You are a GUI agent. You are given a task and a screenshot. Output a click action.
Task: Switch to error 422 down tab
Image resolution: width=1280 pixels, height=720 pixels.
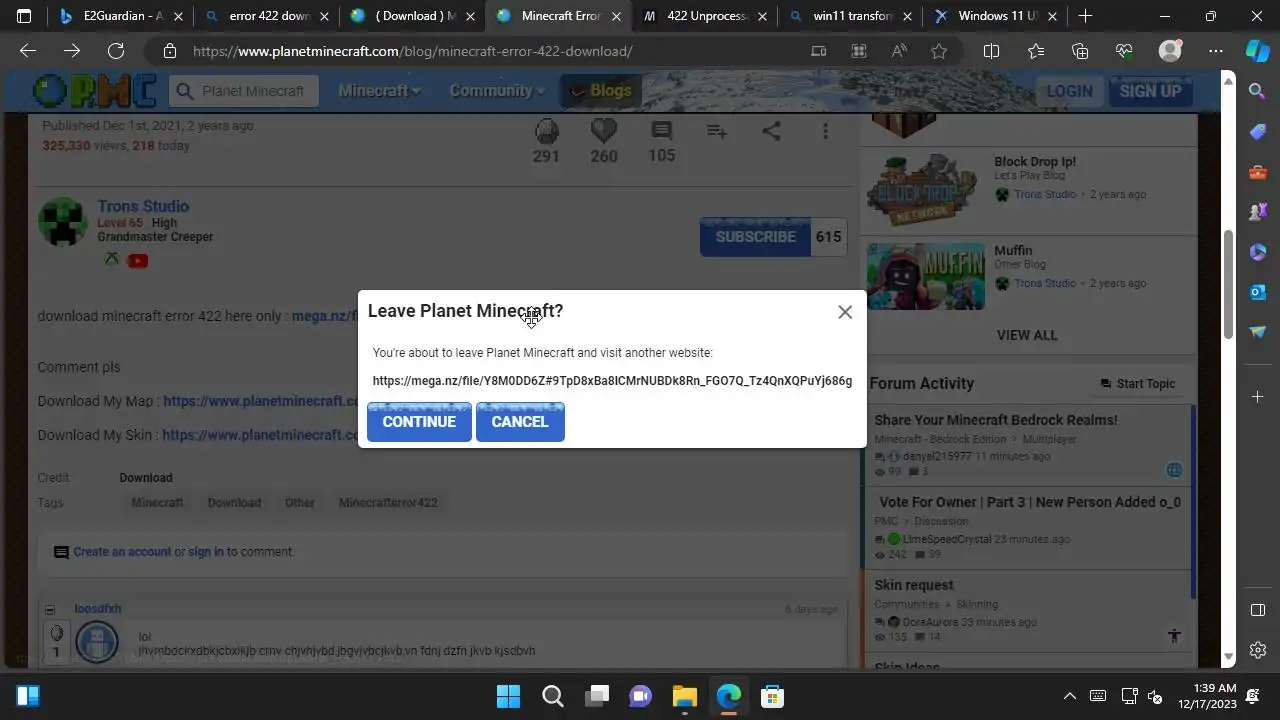[267, 16]
